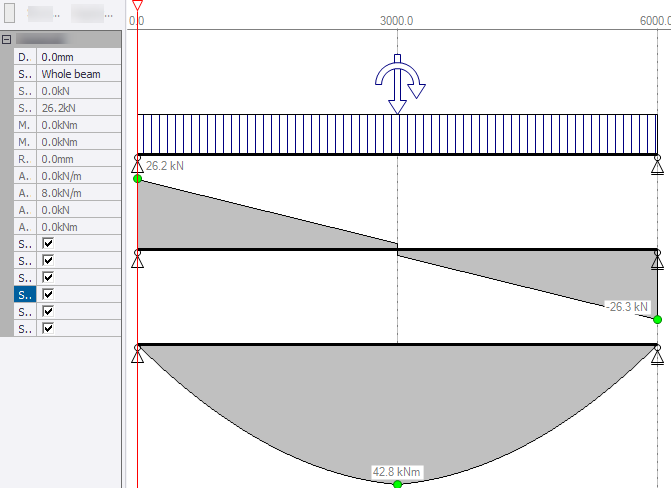Click left support symbol under the loaded beam
This screenshot has height=488, width=671.
pyautogui.click(x=137, y=163)
